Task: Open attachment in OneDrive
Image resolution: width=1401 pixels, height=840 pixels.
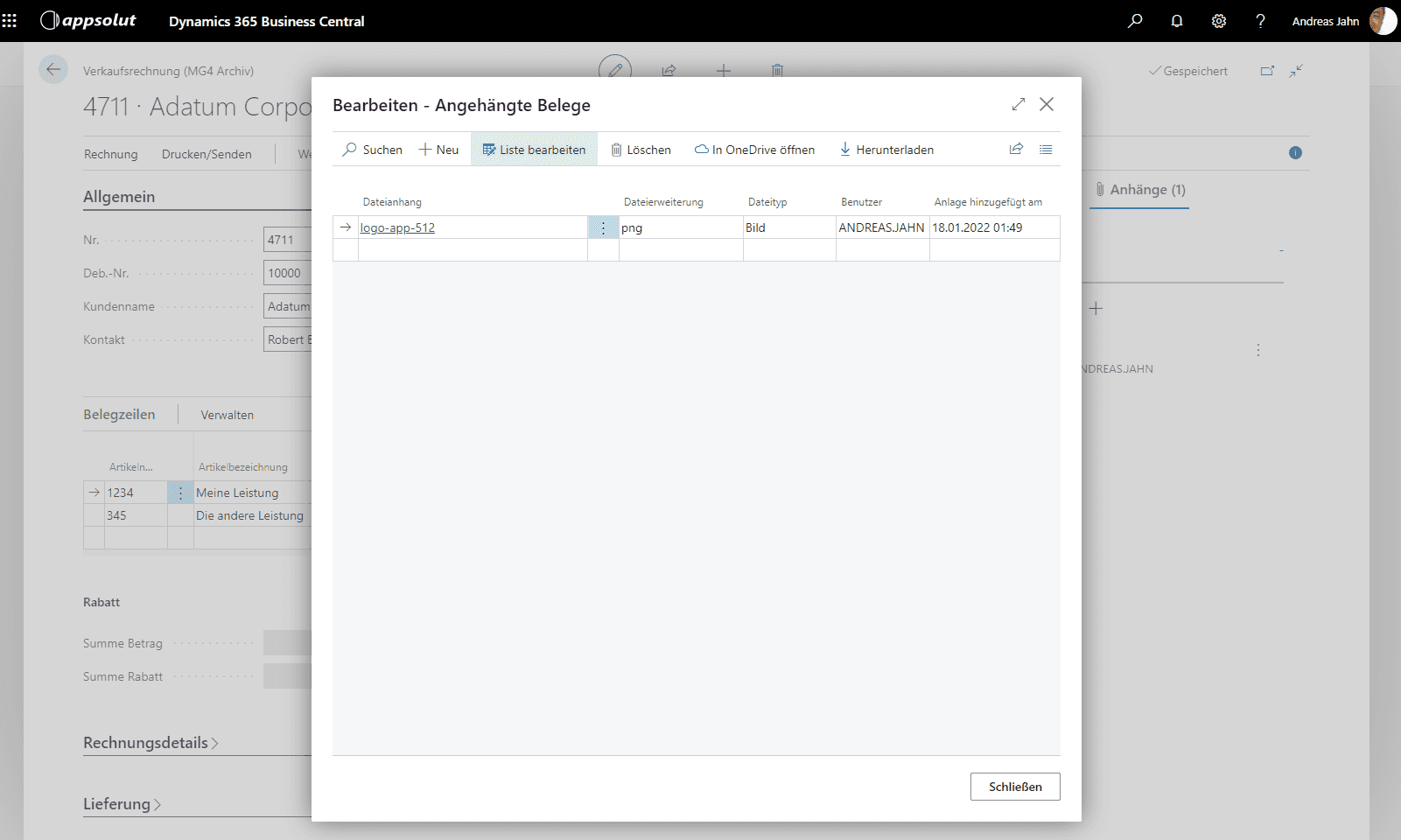Action: (x=754, y=150)
